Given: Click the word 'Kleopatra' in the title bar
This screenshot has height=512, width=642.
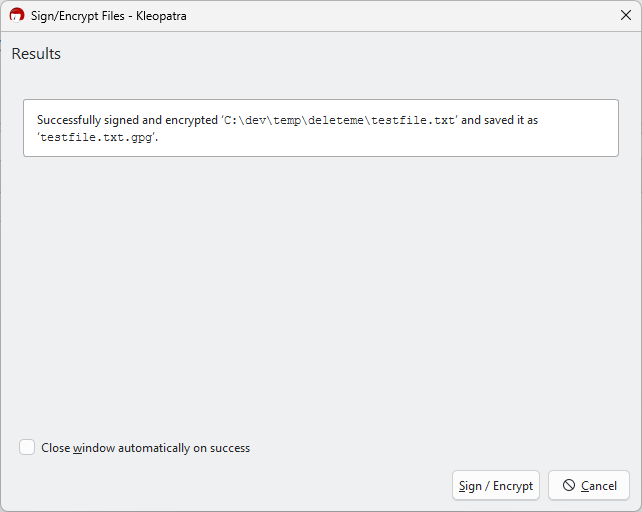Looking at the screenshot, I should 160,16.
